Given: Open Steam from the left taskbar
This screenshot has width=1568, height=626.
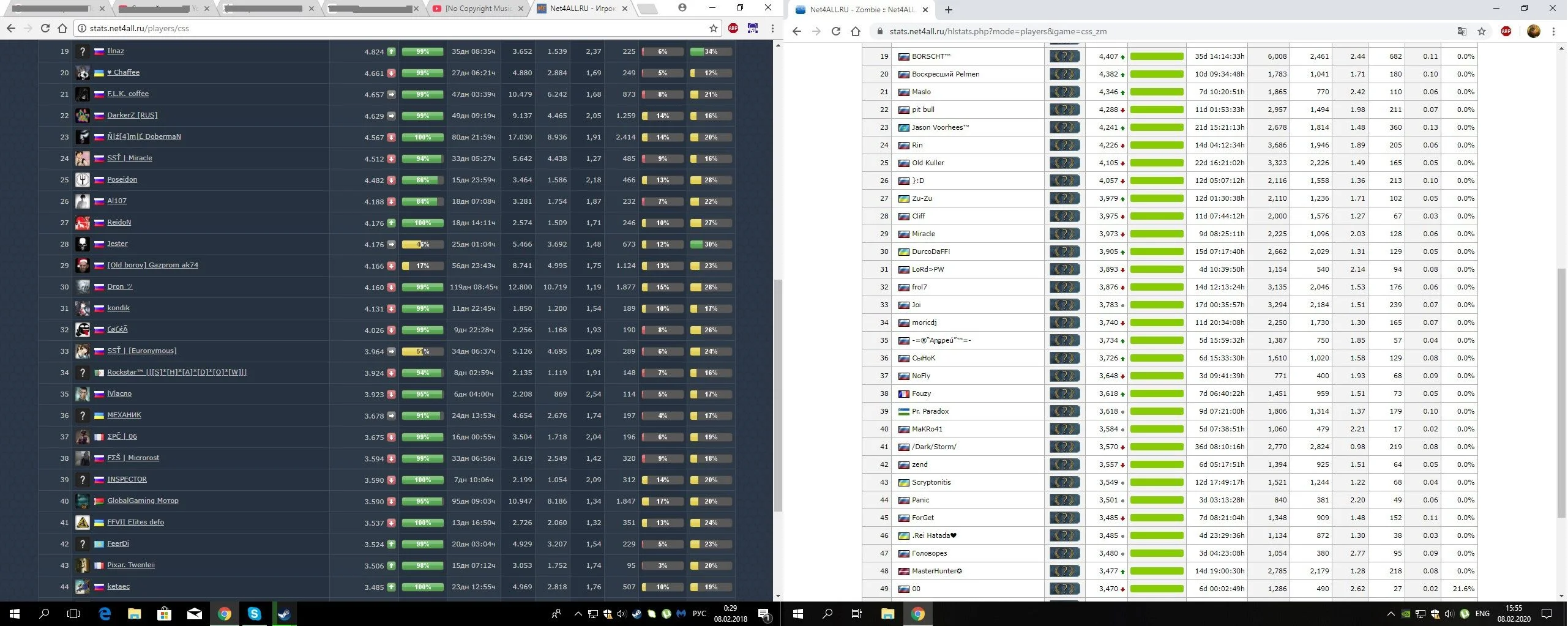Looking at the screenshot, I should (x=284, y=614).
